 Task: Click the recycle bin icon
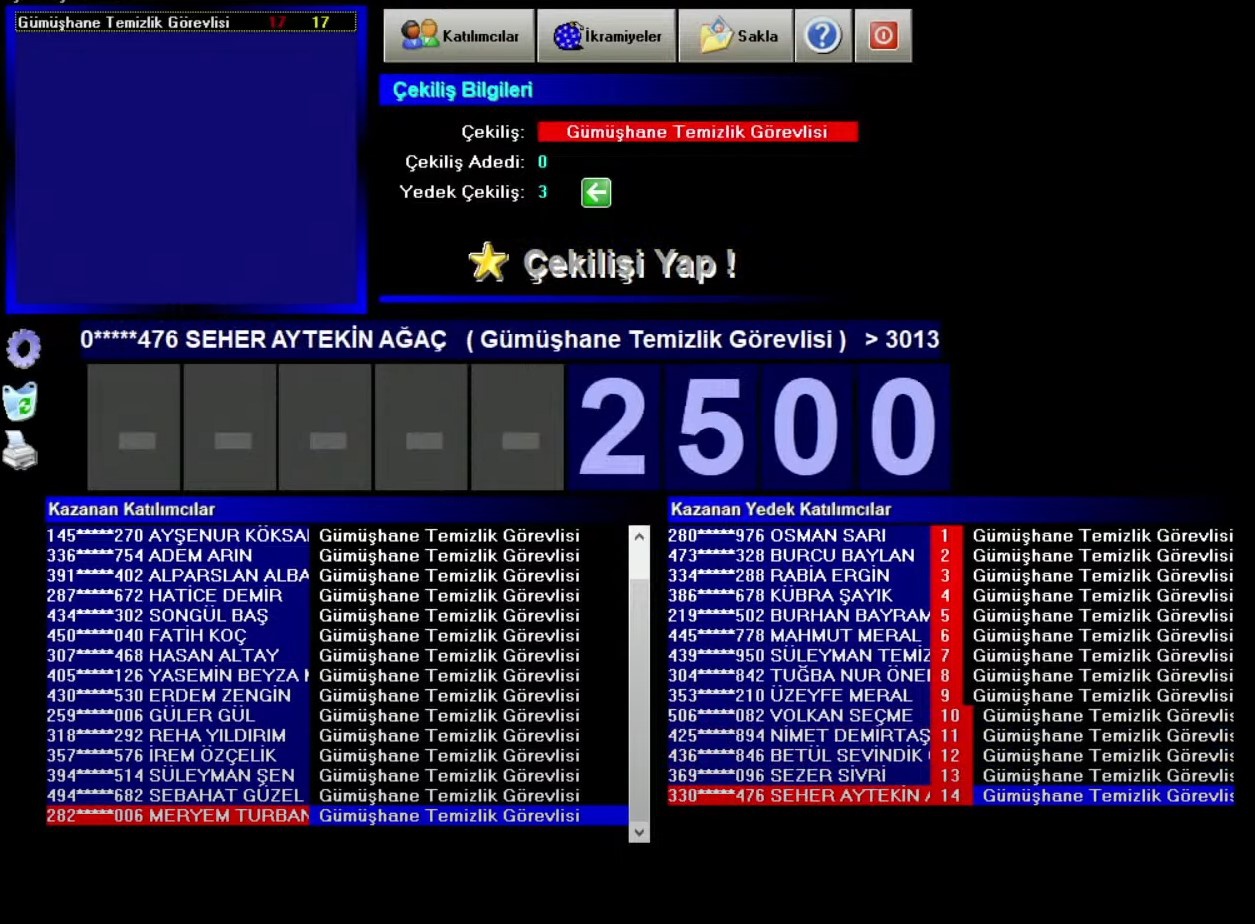pos(21,402)
